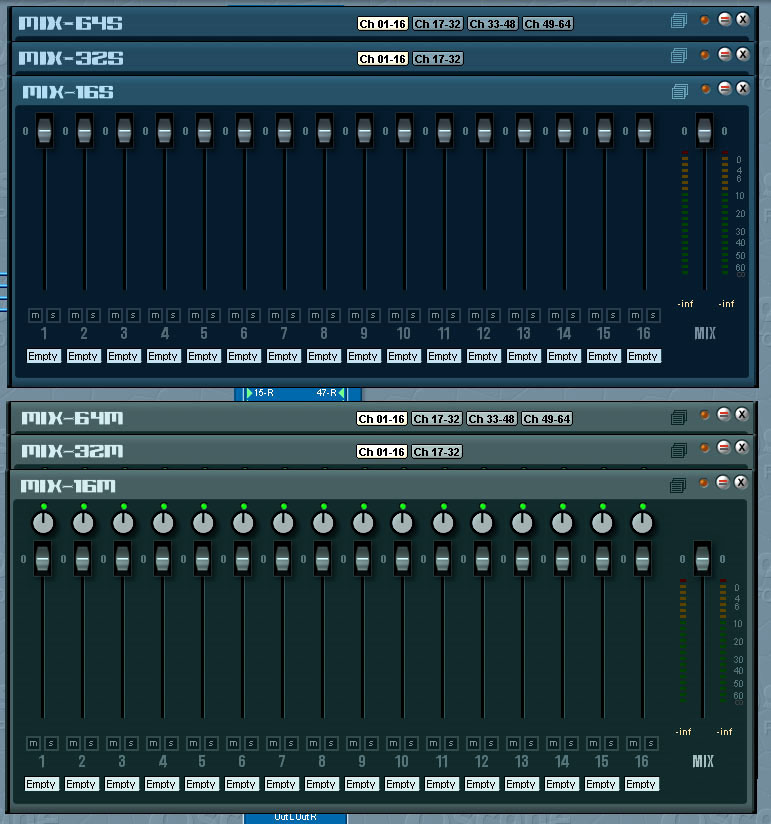Image resolution: width=771 pixels, height=824 pixels.
Task: Click orange dot indicator in MIX-16M header
Action: (703, 483)
